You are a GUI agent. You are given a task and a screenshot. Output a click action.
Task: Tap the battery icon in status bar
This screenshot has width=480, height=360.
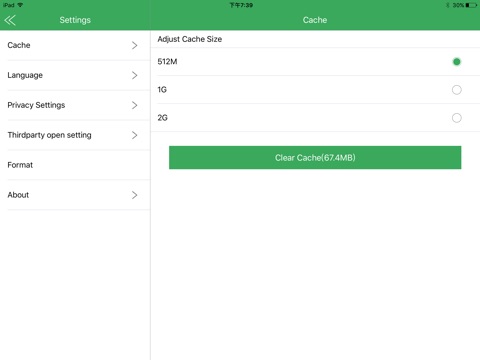click(472, 5)
